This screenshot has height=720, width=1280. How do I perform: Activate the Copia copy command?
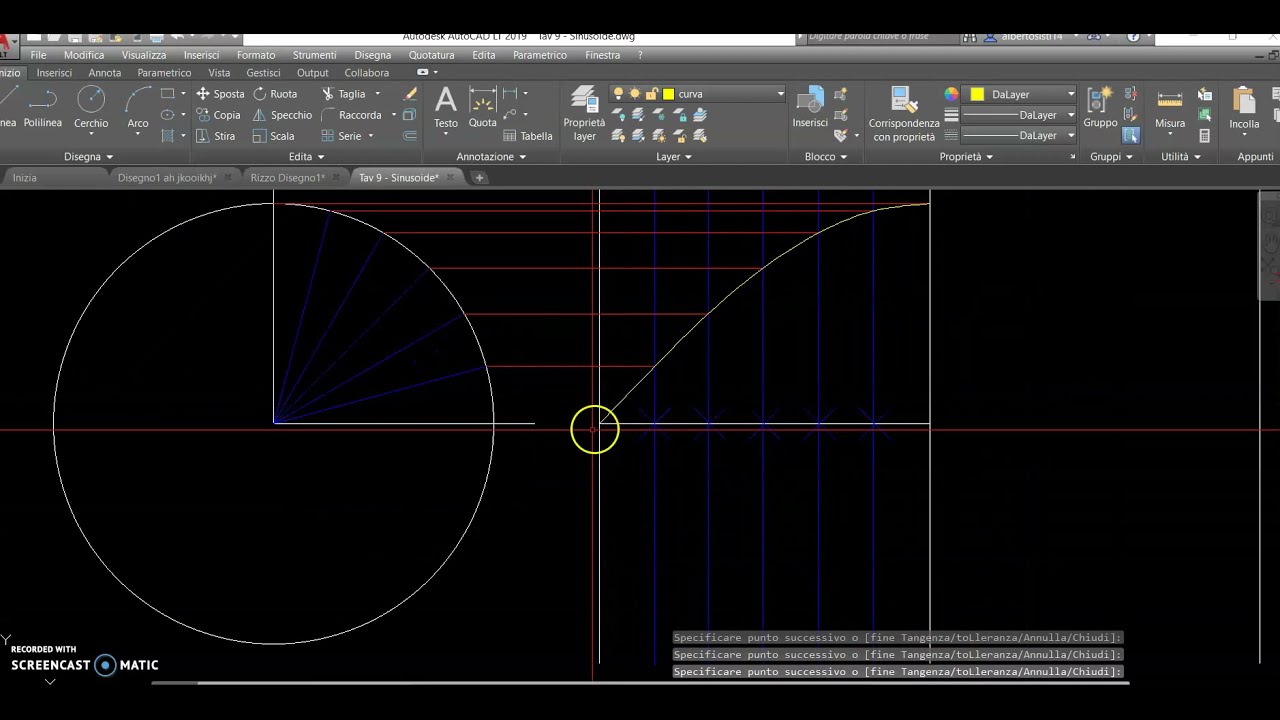pos(218,115)
